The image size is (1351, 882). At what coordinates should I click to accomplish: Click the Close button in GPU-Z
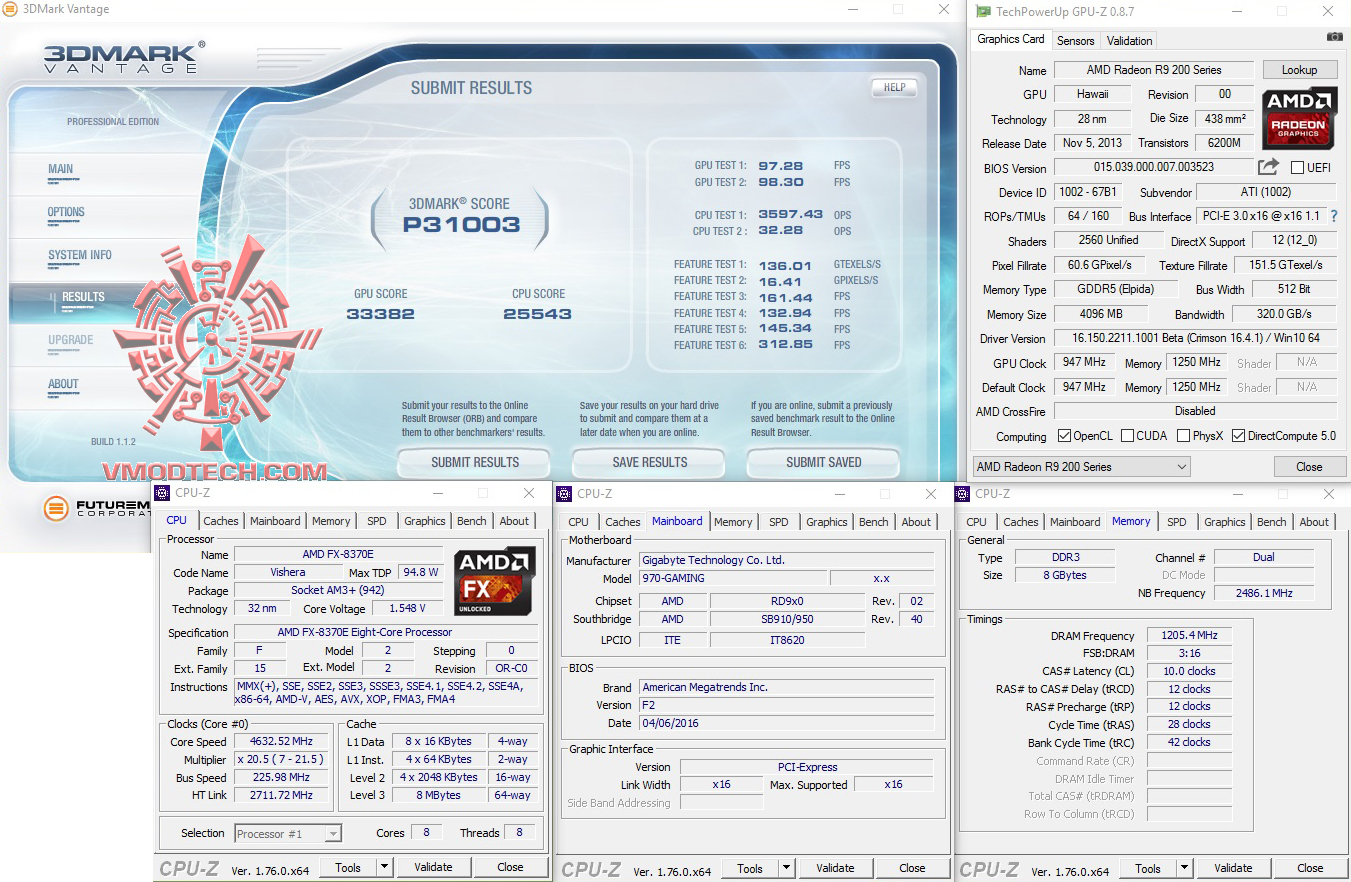pos(1309,467)
